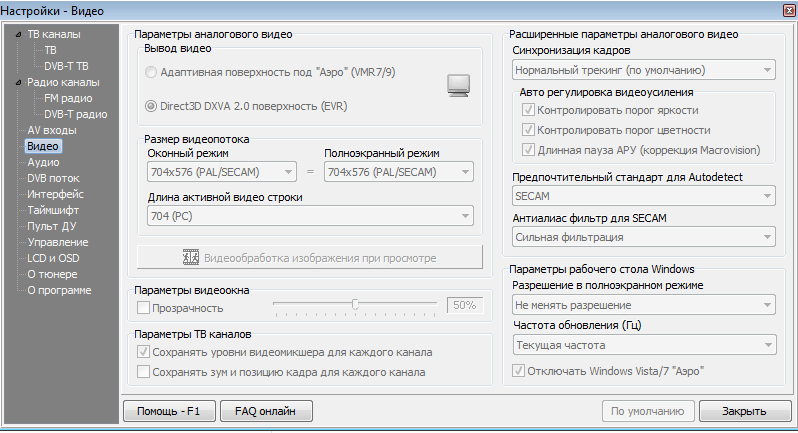Click the 50% transparency value field
The height and width of the screenshot is (433, 798).
click(463, 305)
